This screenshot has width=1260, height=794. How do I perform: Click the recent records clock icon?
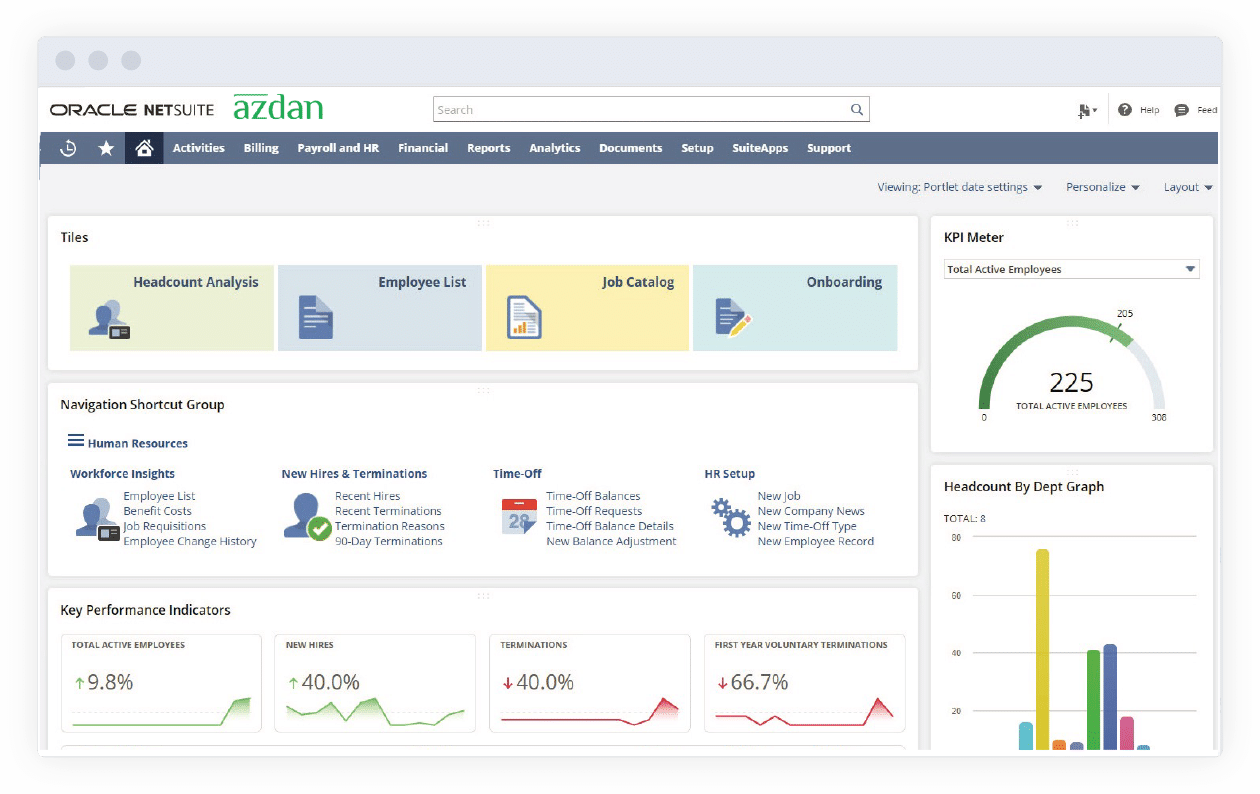tap(67, 147)
